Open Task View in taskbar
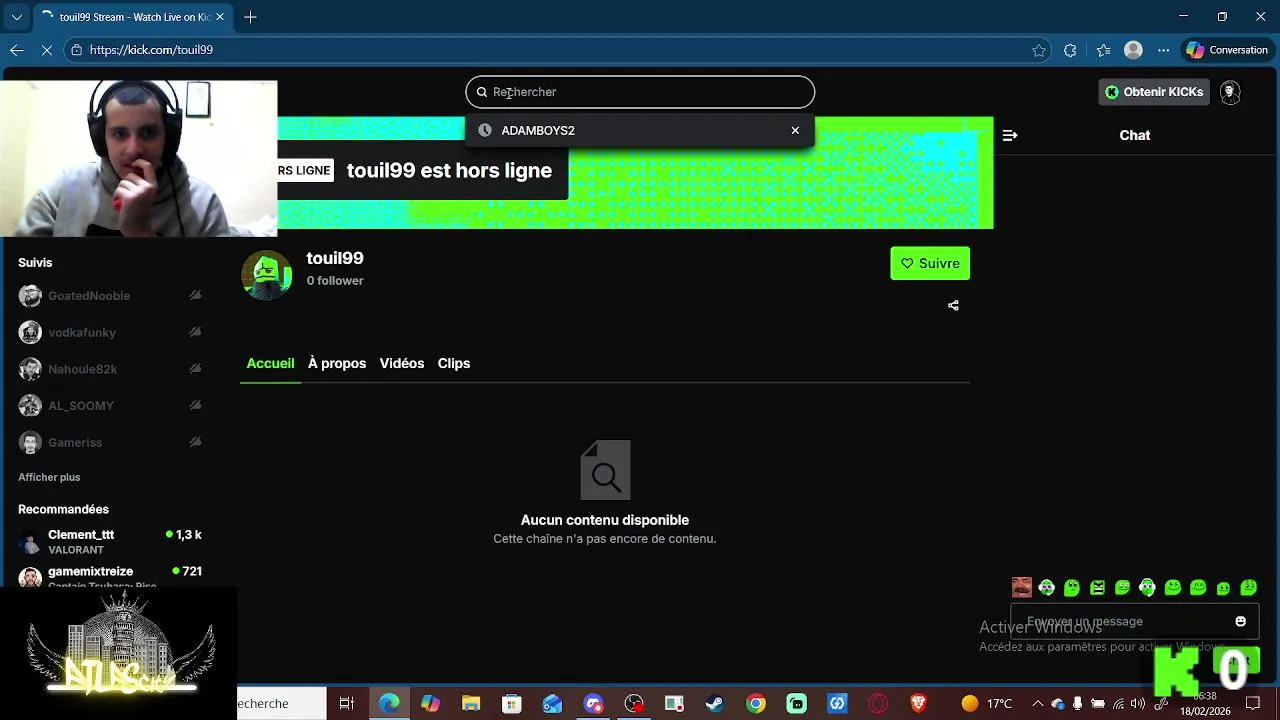Image resolution: width=1280 pixels, height=720 pixels. pyautogui.click(x=346, y=704)
